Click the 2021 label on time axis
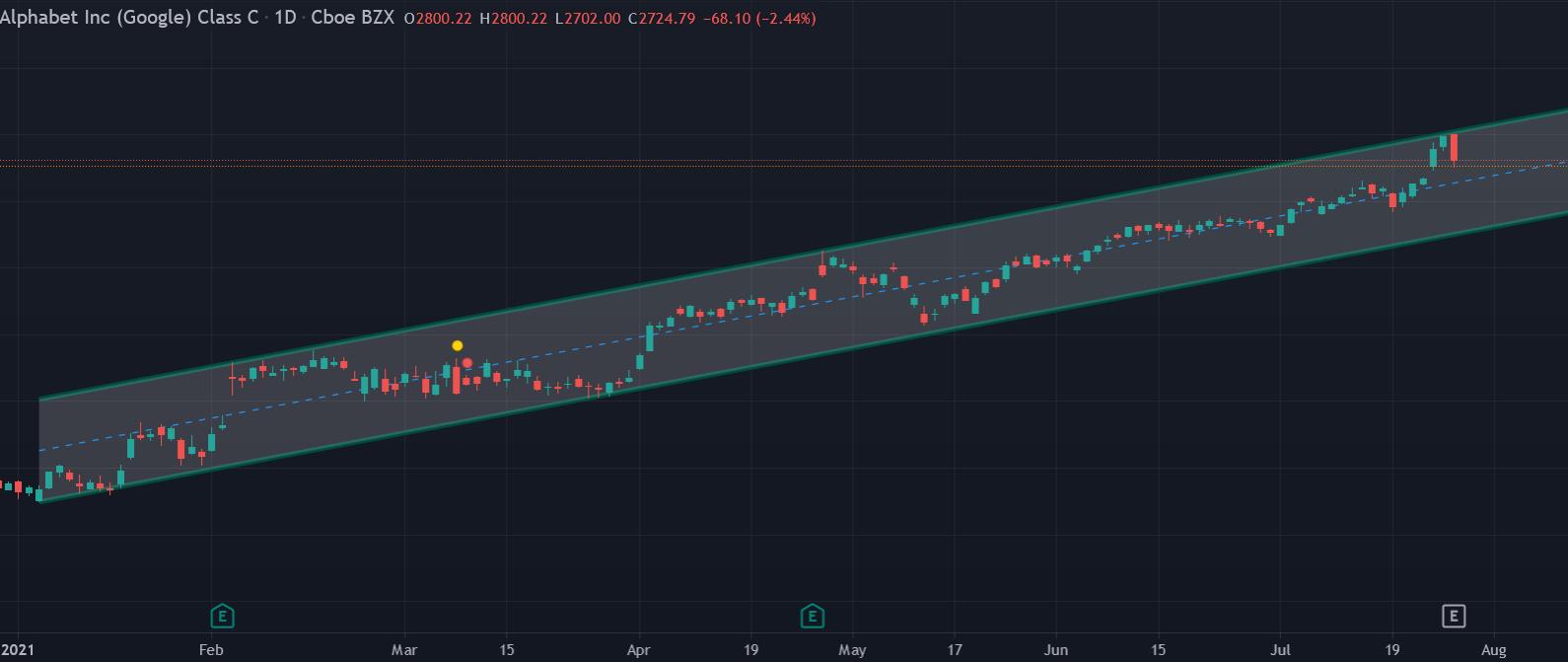Viewport: 1568px width, 662px height. [x=17, y=650]
